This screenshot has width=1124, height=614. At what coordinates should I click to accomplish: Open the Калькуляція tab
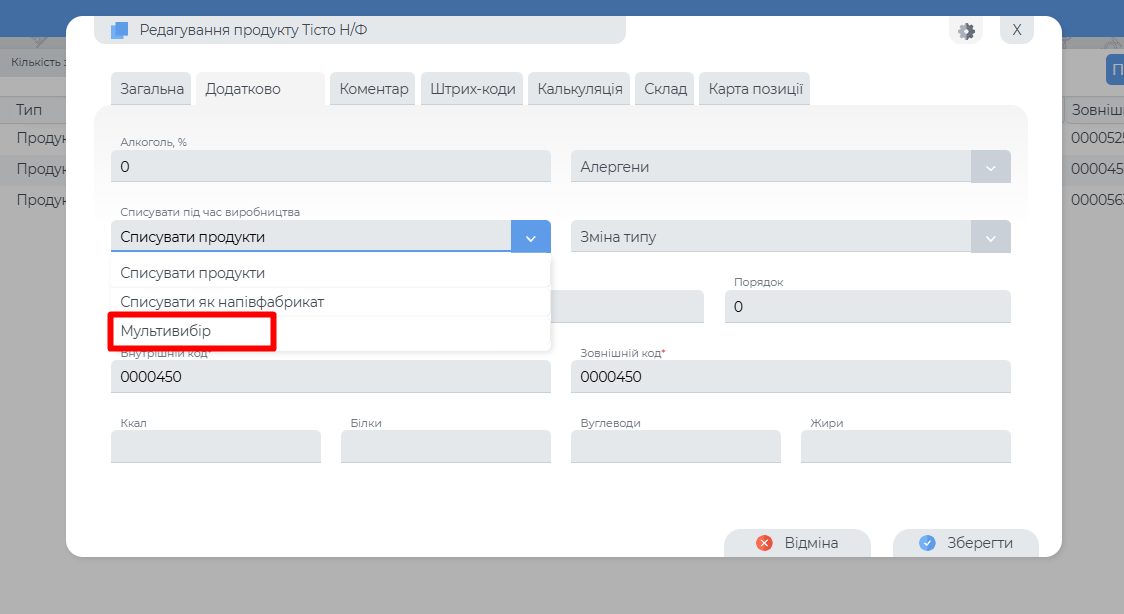pyautogui.click(x=580, y=89)
